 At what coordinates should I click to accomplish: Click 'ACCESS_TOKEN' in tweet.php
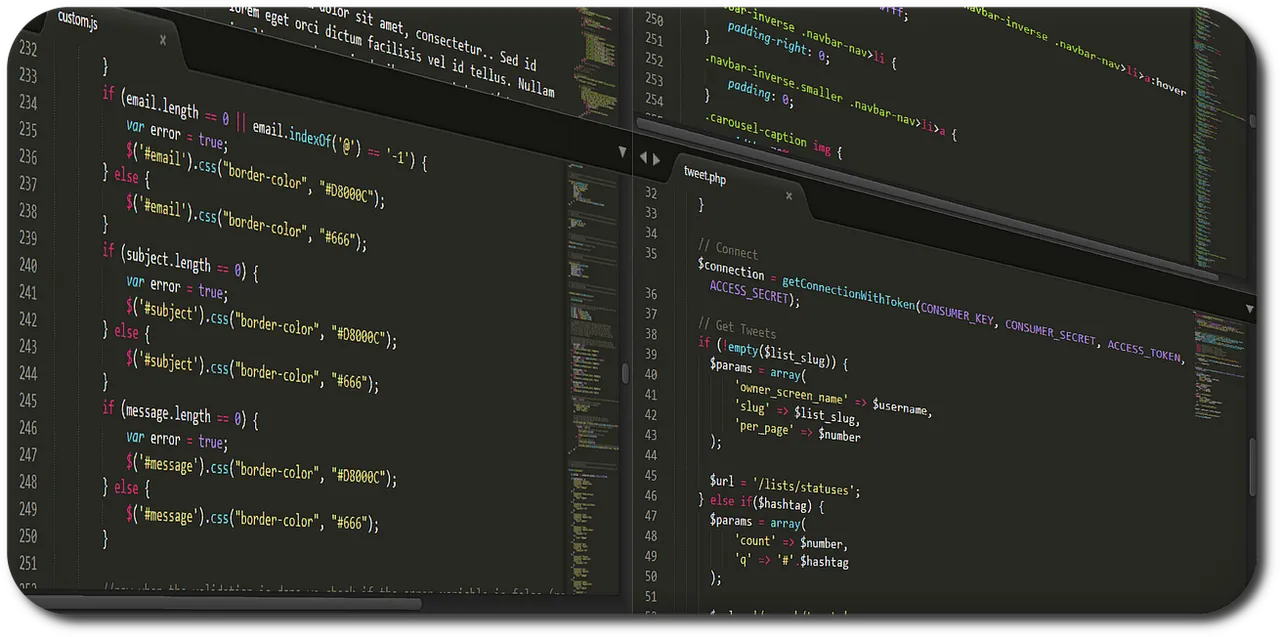click(1144, 350)
